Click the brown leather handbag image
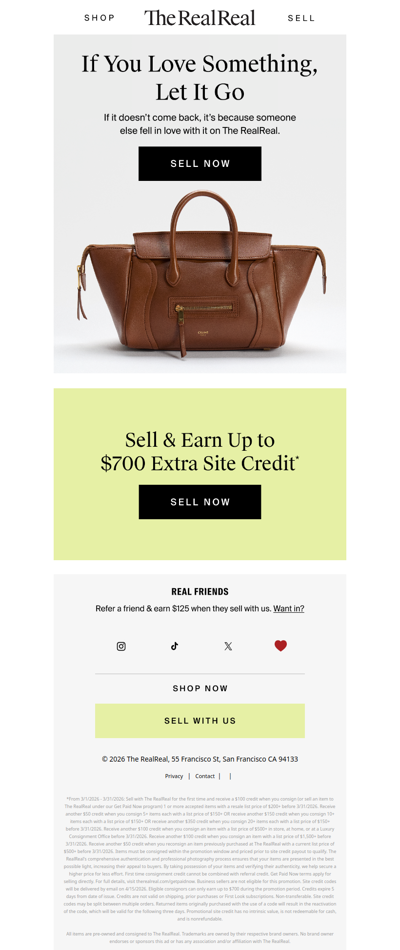The image size is (400, 950). (200, 274)
